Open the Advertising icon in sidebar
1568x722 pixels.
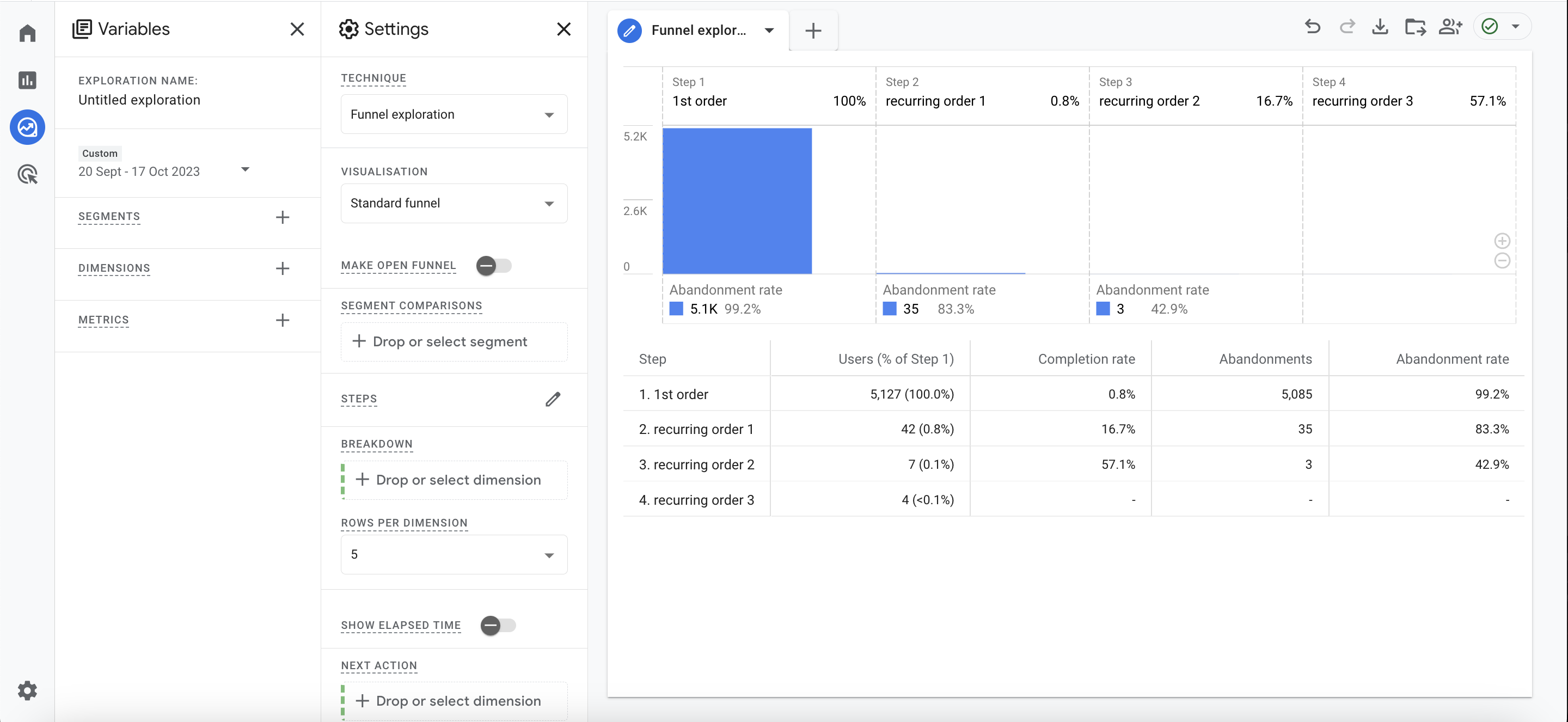27,175
